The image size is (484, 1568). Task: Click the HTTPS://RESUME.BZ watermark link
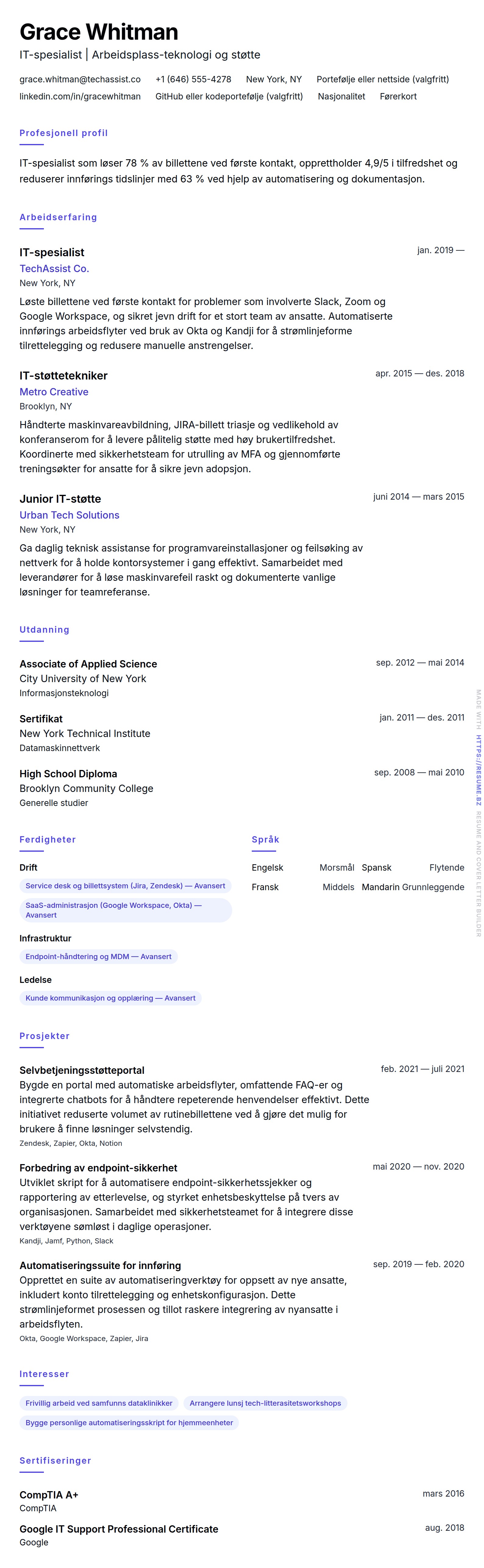479,769
